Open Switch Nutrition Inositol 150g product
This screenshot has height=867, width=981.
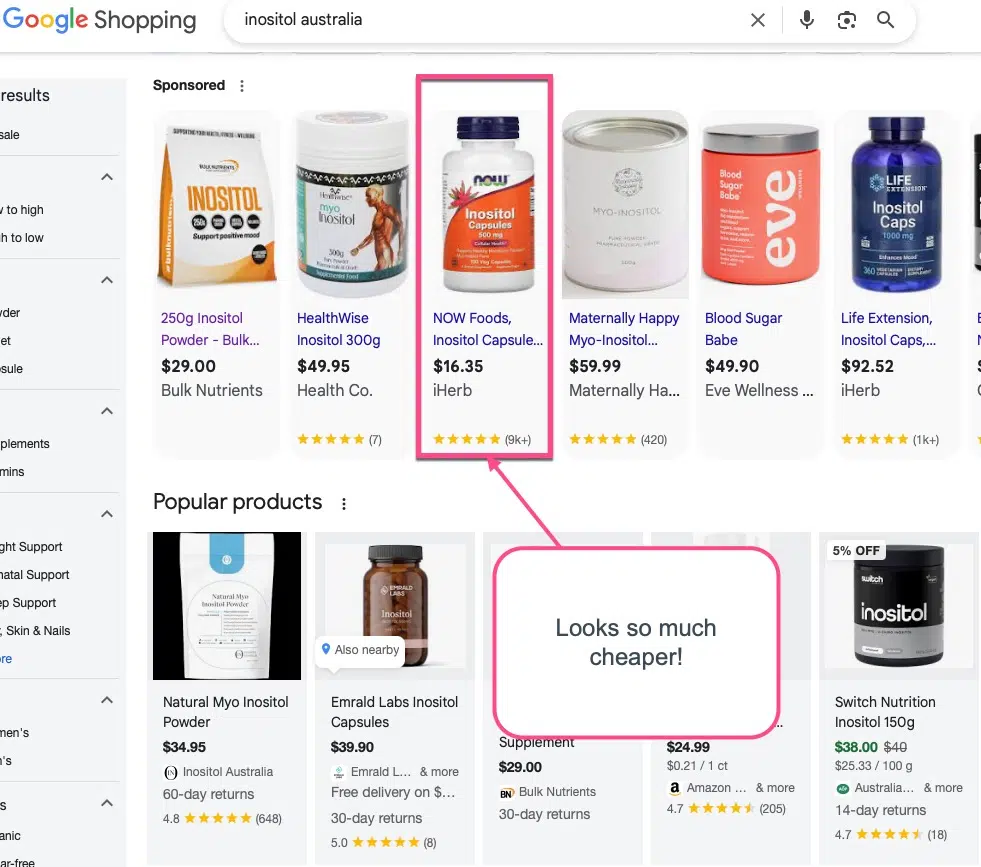pos(885,712)
